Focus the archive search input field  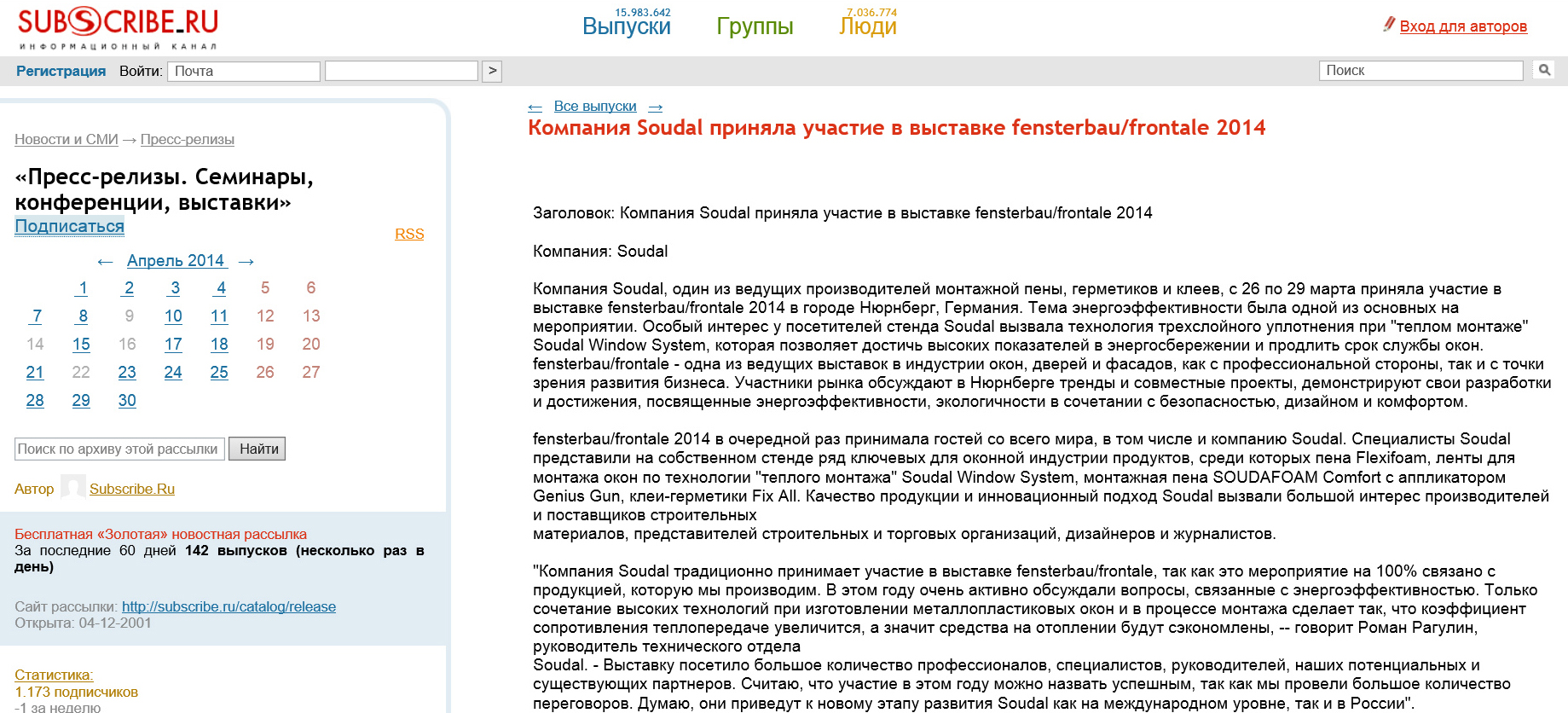[120, 449]
